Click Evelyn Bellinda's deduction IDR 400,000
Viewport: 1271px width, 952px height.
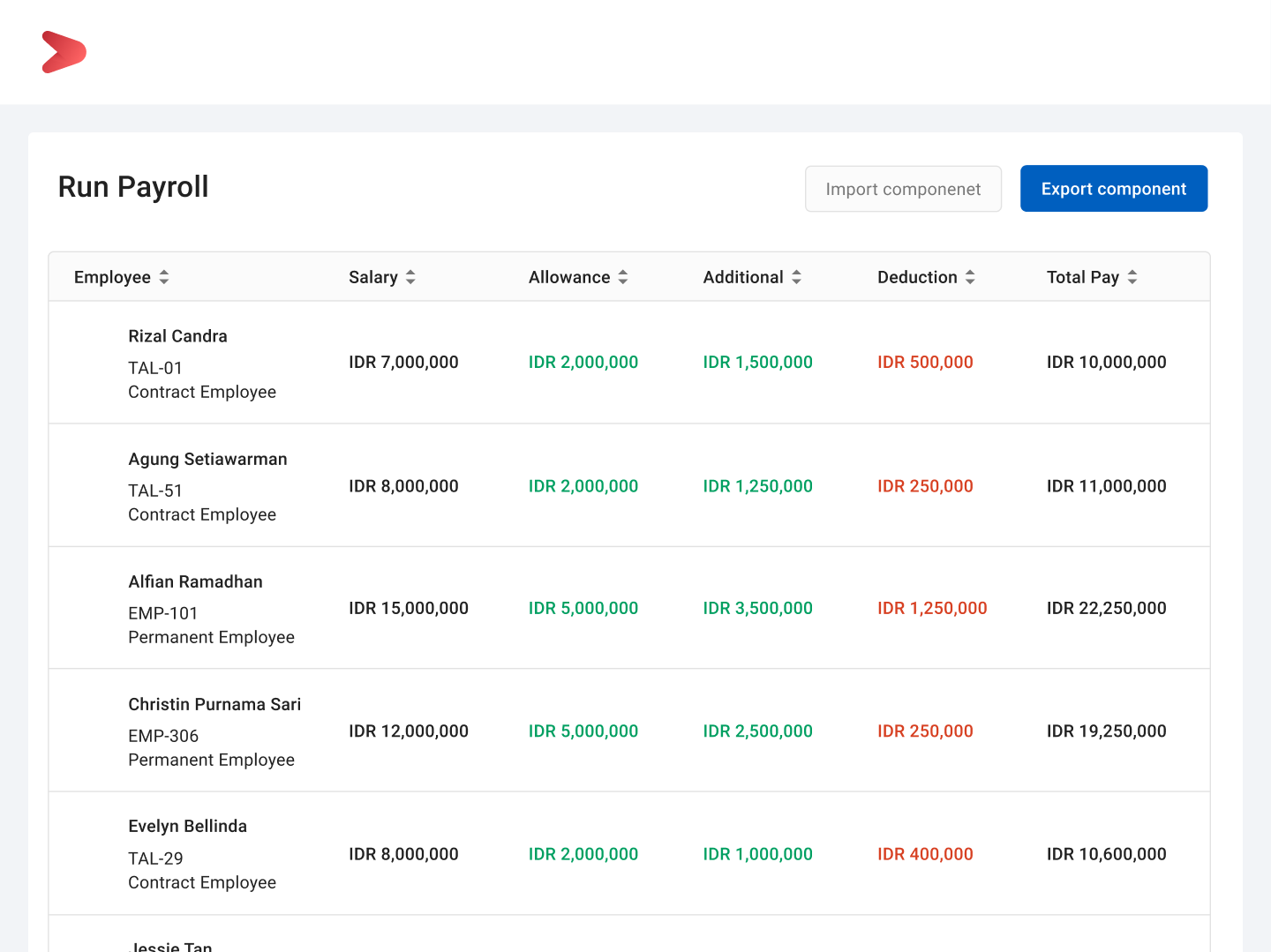pyautogui.click(x=925, y=854)
